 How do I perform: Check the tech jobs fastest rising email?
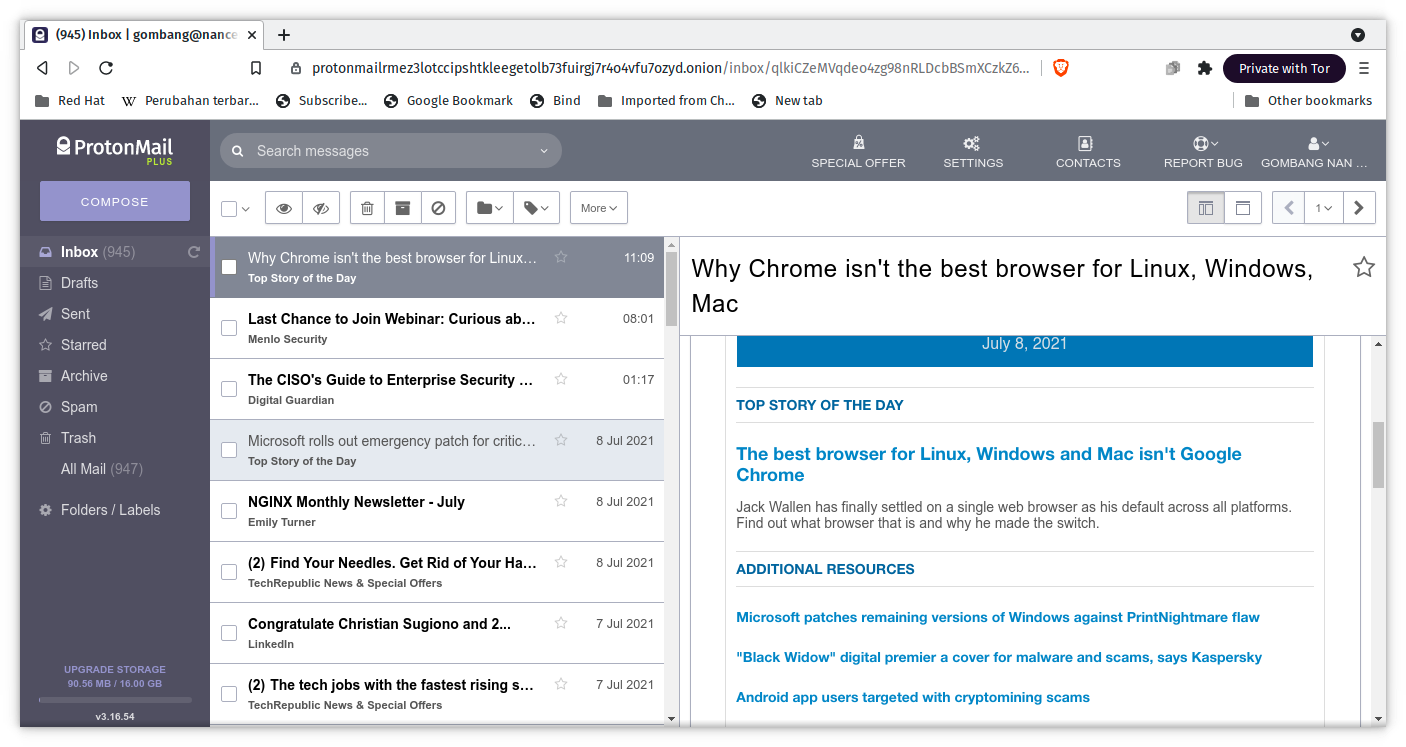(x=229, y=694)
